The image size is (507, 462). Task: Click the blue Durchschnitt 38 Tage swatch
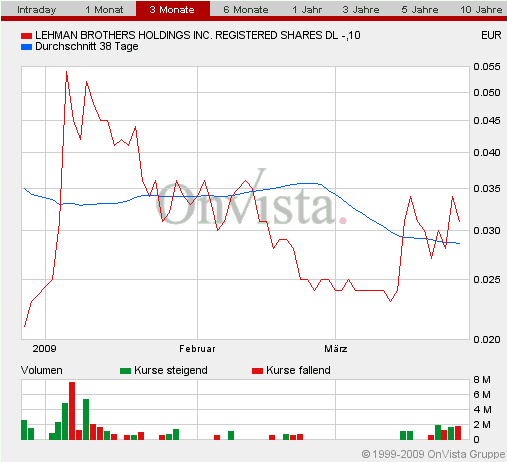(26, 47)
